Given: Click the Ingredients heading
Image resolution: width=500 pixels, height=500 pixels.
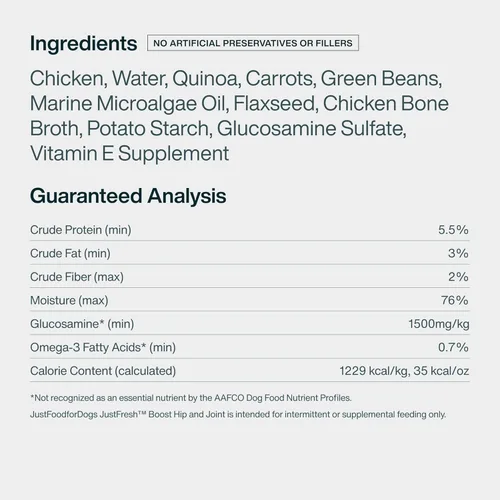Looking at the screenshot, I should point(83,44).
